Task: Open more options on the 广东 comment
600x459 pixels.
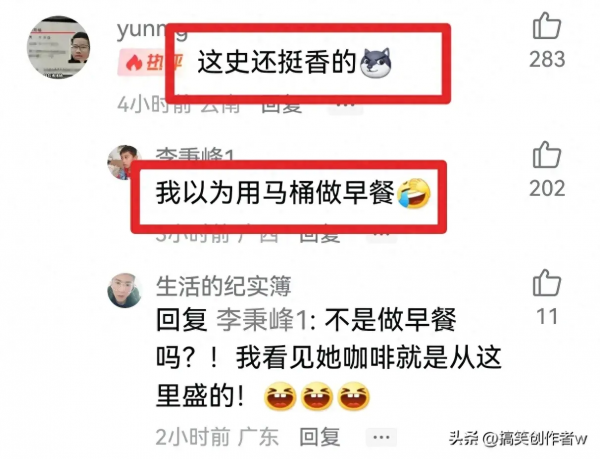Action: [381, 437]
